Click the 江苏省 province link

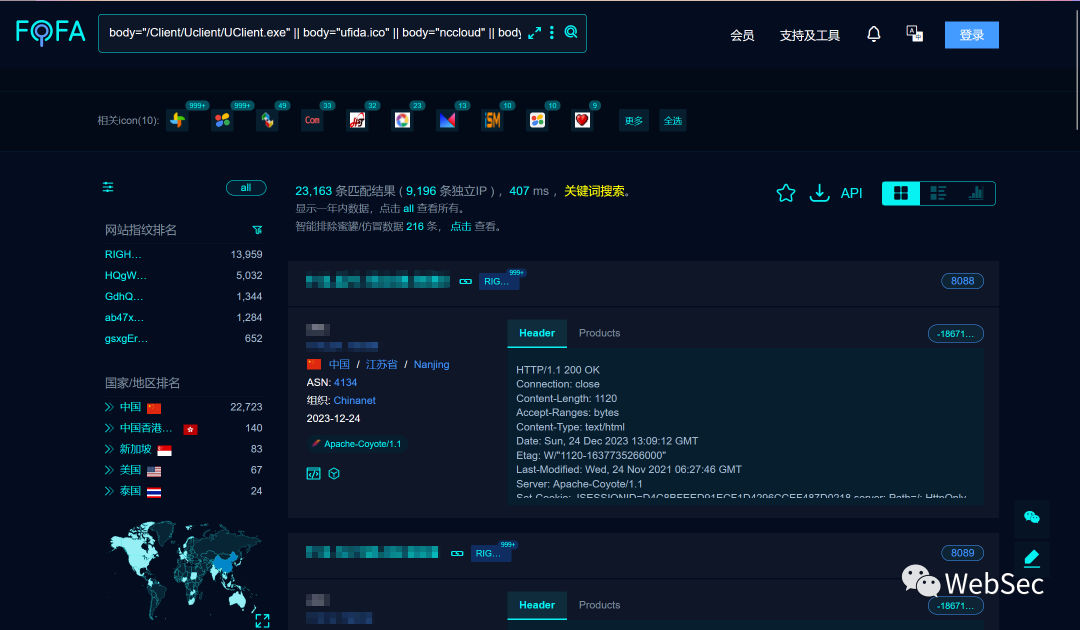(381, 364)
